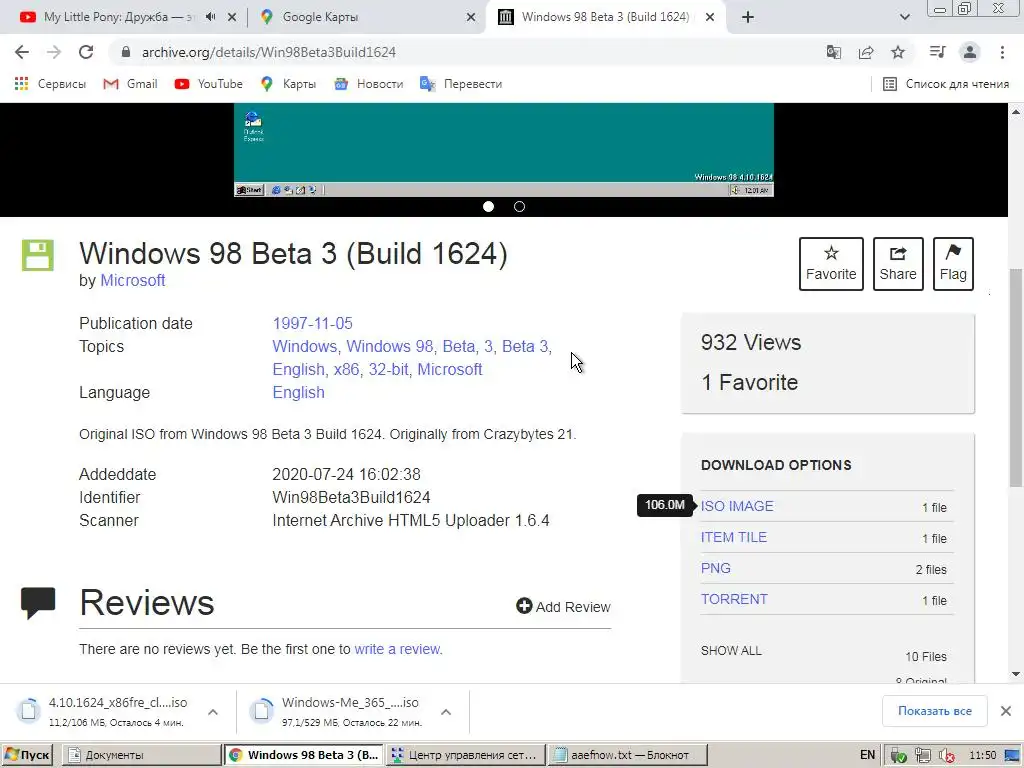Download the ITEM TILE file

733,537
